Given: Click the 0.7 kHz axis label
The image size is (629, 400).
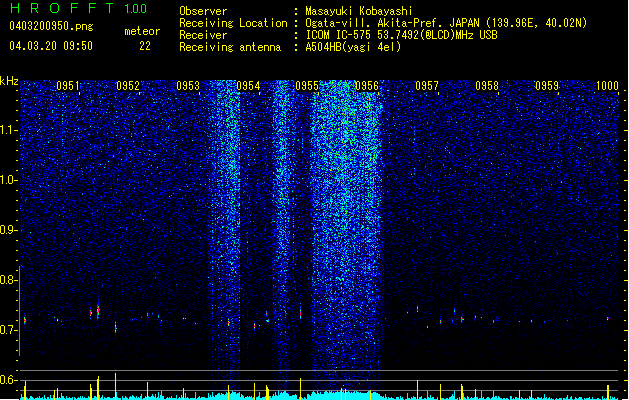Looking at the screenshot, I should tap(8, 330).
